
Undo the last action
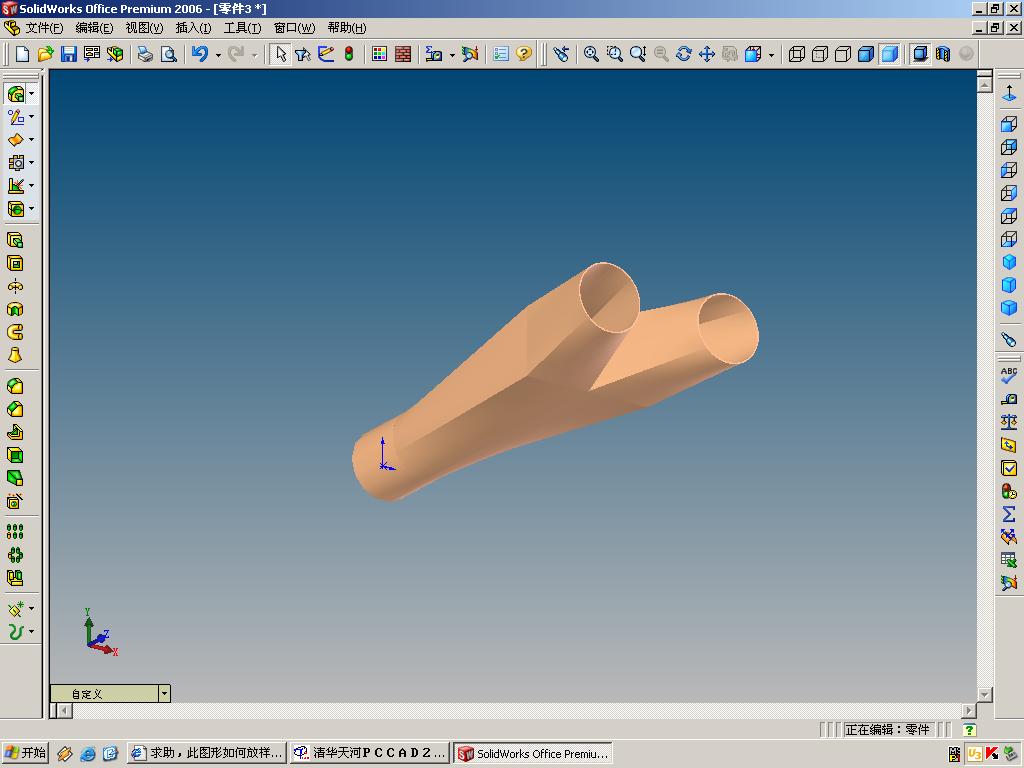pyautogui.click(x=200, y=54)
